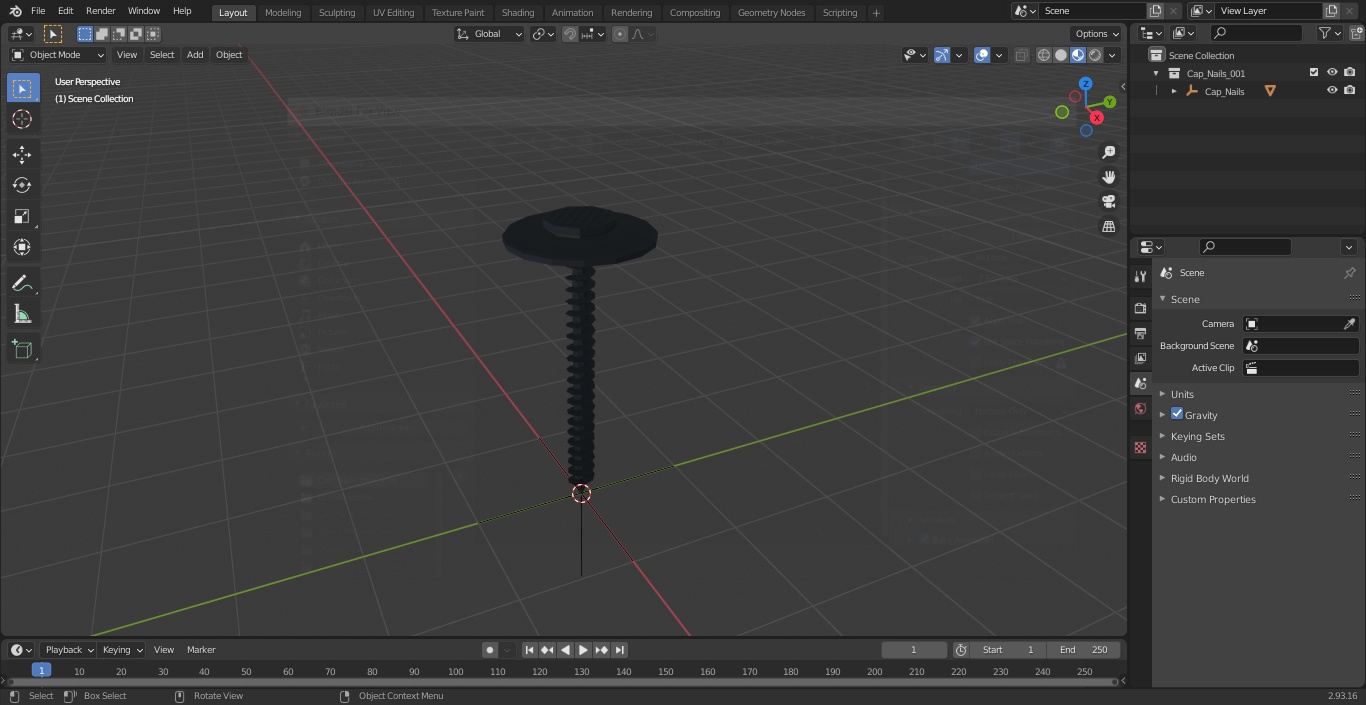Click the pan view hand icon

tap(1108, 177)
